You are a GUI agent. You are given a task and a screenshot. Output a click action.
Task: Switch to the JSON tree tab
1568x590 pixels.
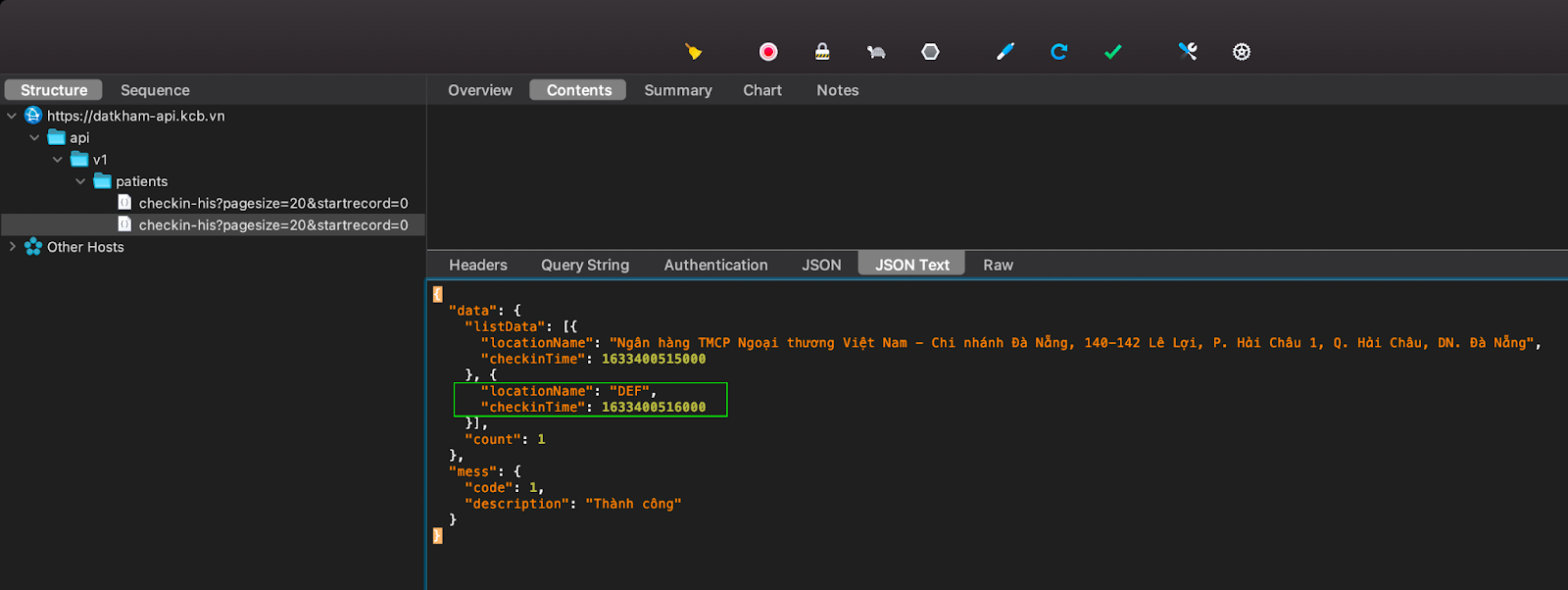821,265
